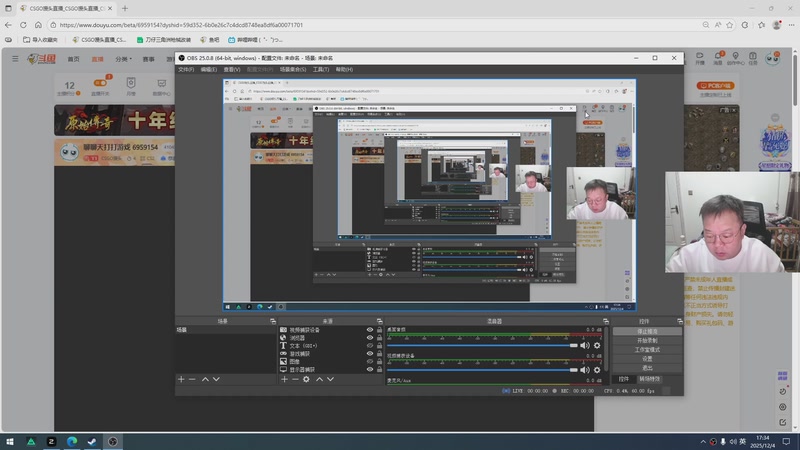Open OBS 查看(V) View menu
800x450 pixels.
232,69
